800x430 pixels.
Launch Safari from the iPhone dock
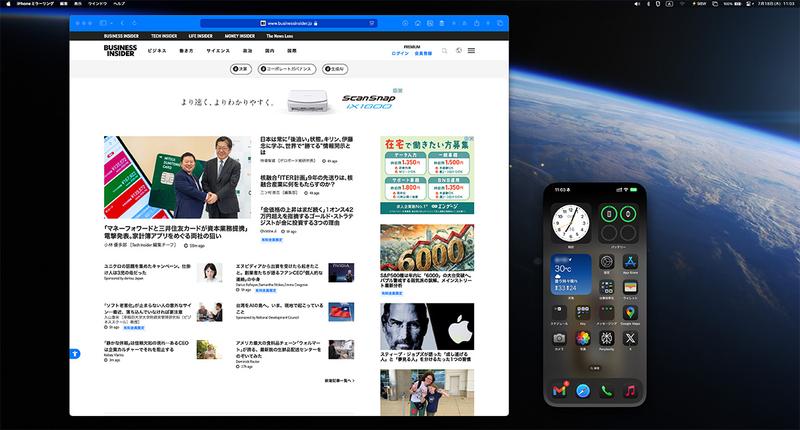583,391
